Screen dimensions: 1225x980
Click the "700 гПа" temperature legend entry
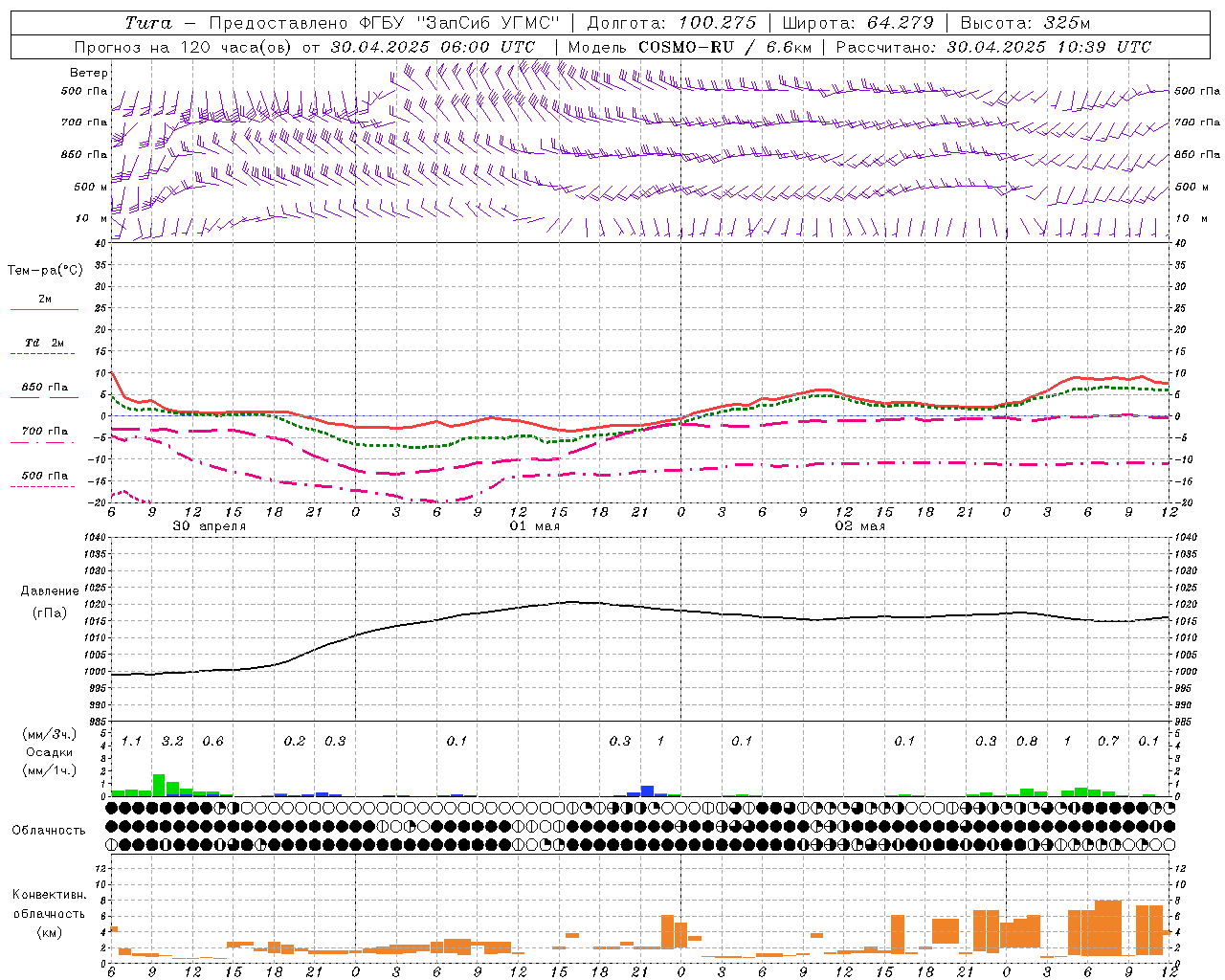(x=45, y=432)
